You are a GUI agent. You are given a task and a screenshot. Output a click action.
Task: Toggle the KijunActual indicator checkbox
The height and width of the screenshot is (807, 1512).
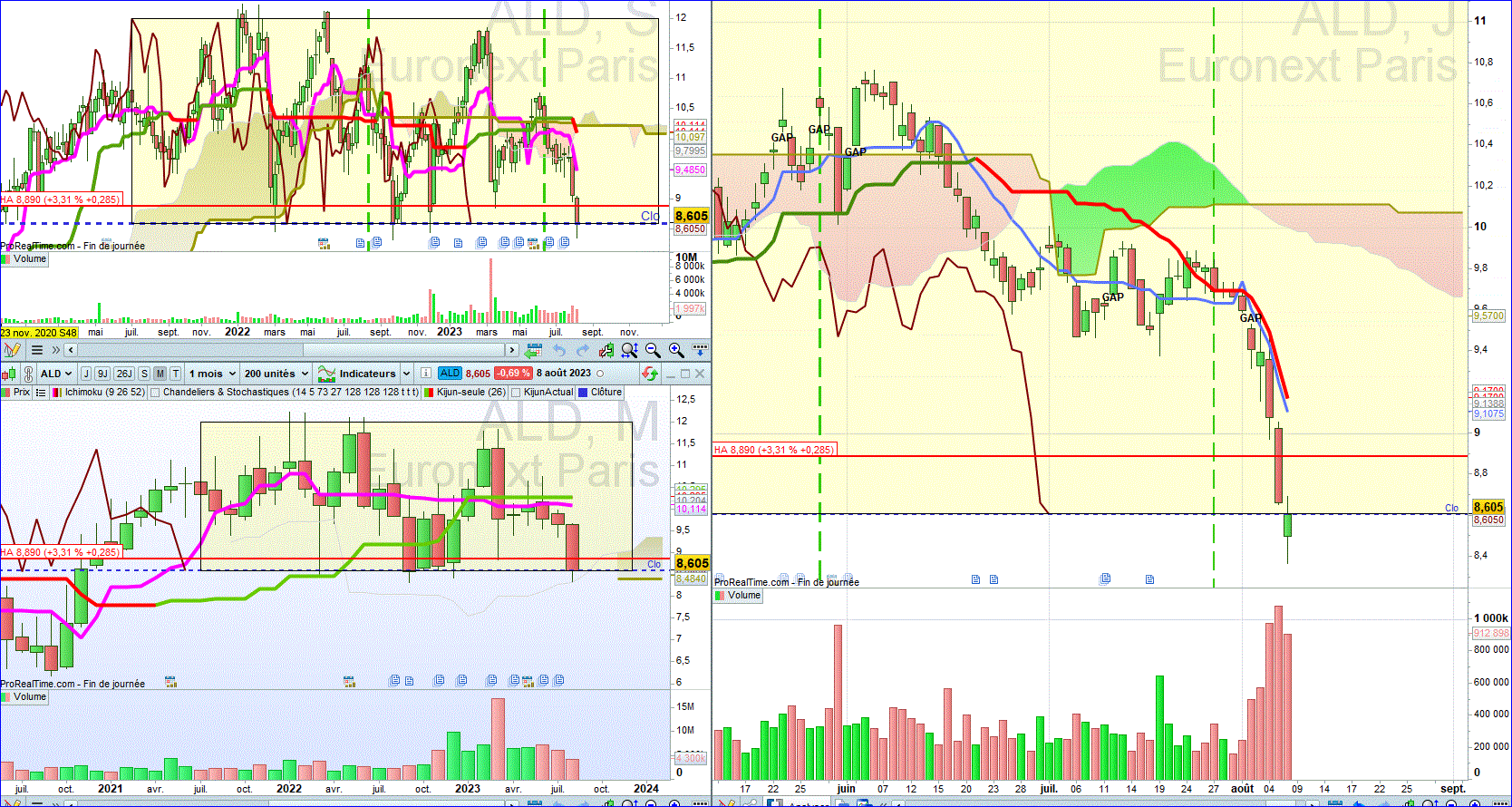tap(516, 393)
